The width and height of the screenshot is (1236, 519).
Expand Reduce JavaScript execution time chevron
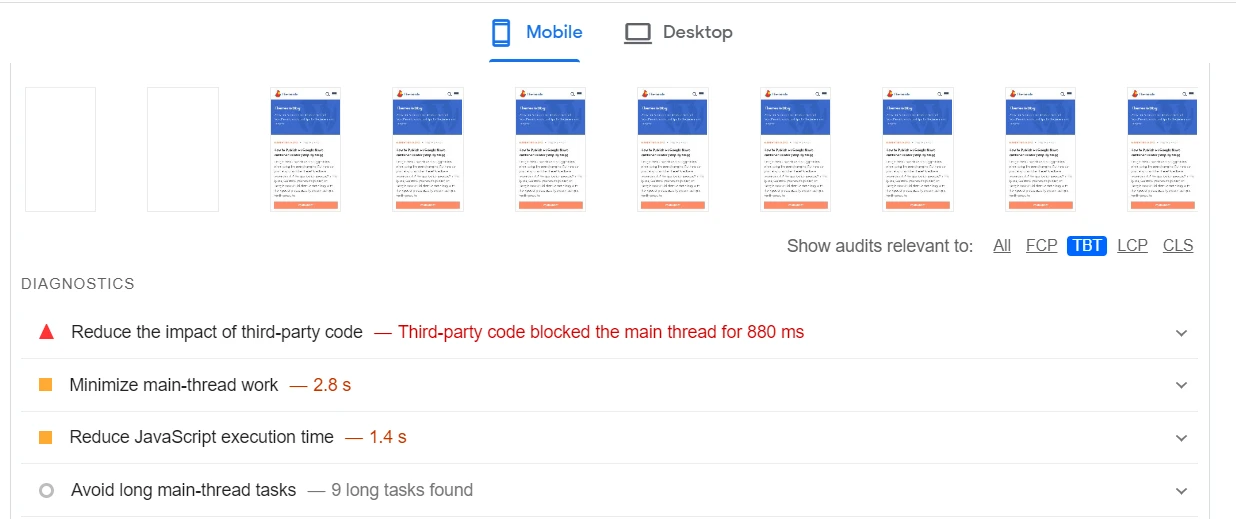[x=1182, y=438]
